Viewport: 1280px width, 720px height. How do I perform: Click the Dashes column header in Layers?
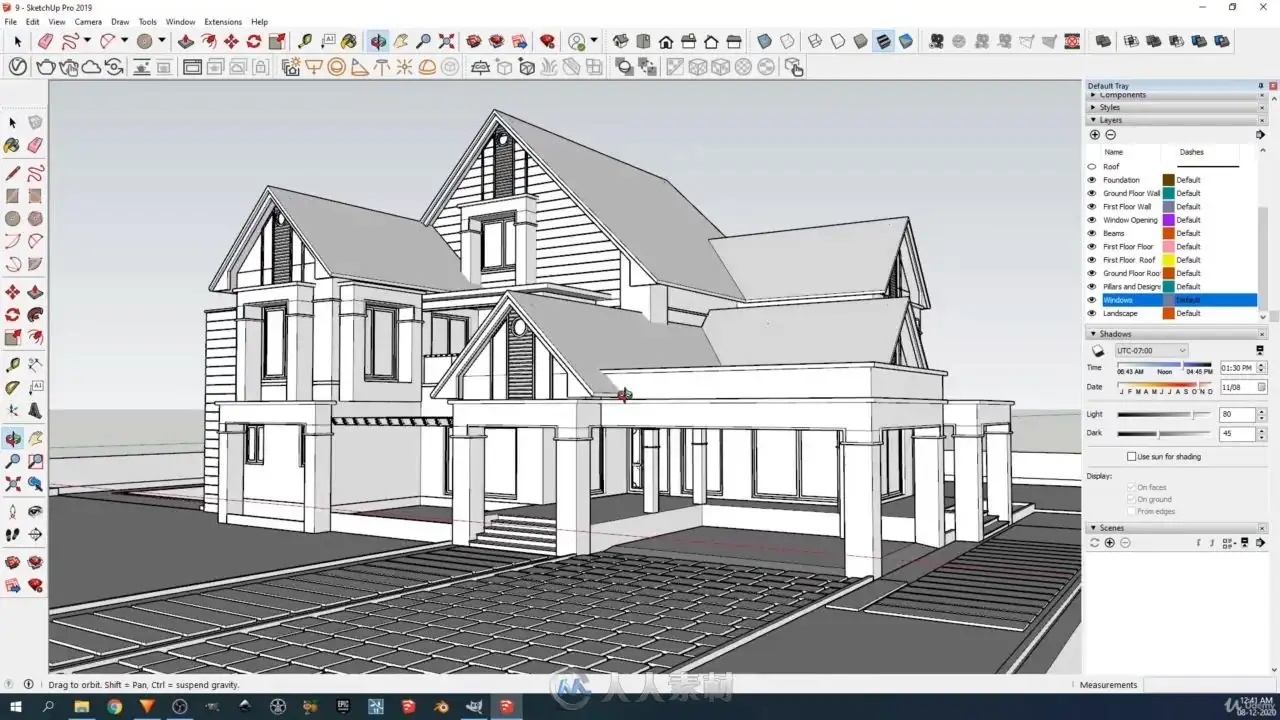pyautogui.click(x=1191, y=152)
